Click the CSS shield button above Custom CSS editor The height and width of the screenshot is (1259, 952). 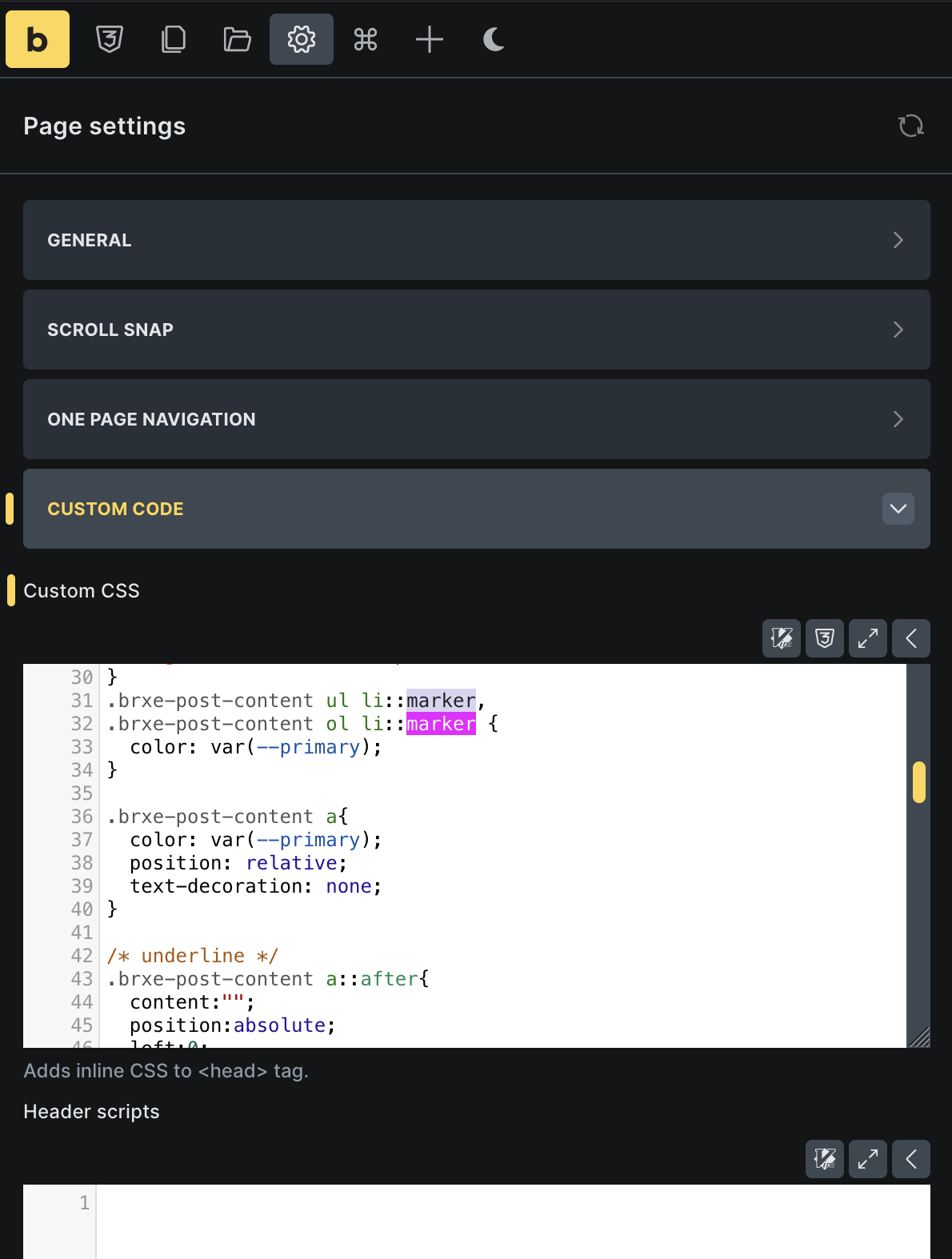click(825, 638)
